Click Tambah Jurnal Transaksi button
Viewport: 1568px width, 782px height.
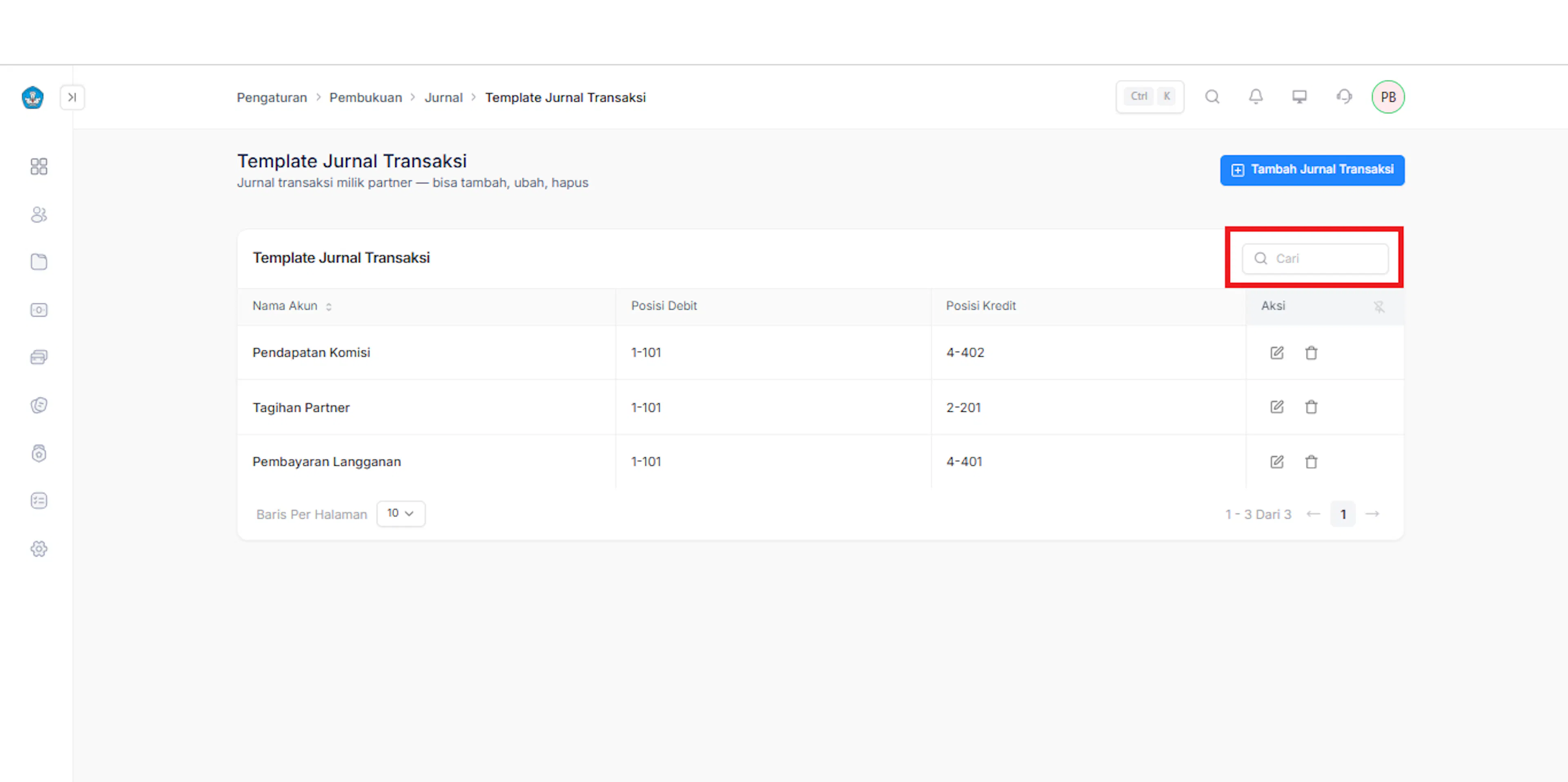(x=1312, y=170)
